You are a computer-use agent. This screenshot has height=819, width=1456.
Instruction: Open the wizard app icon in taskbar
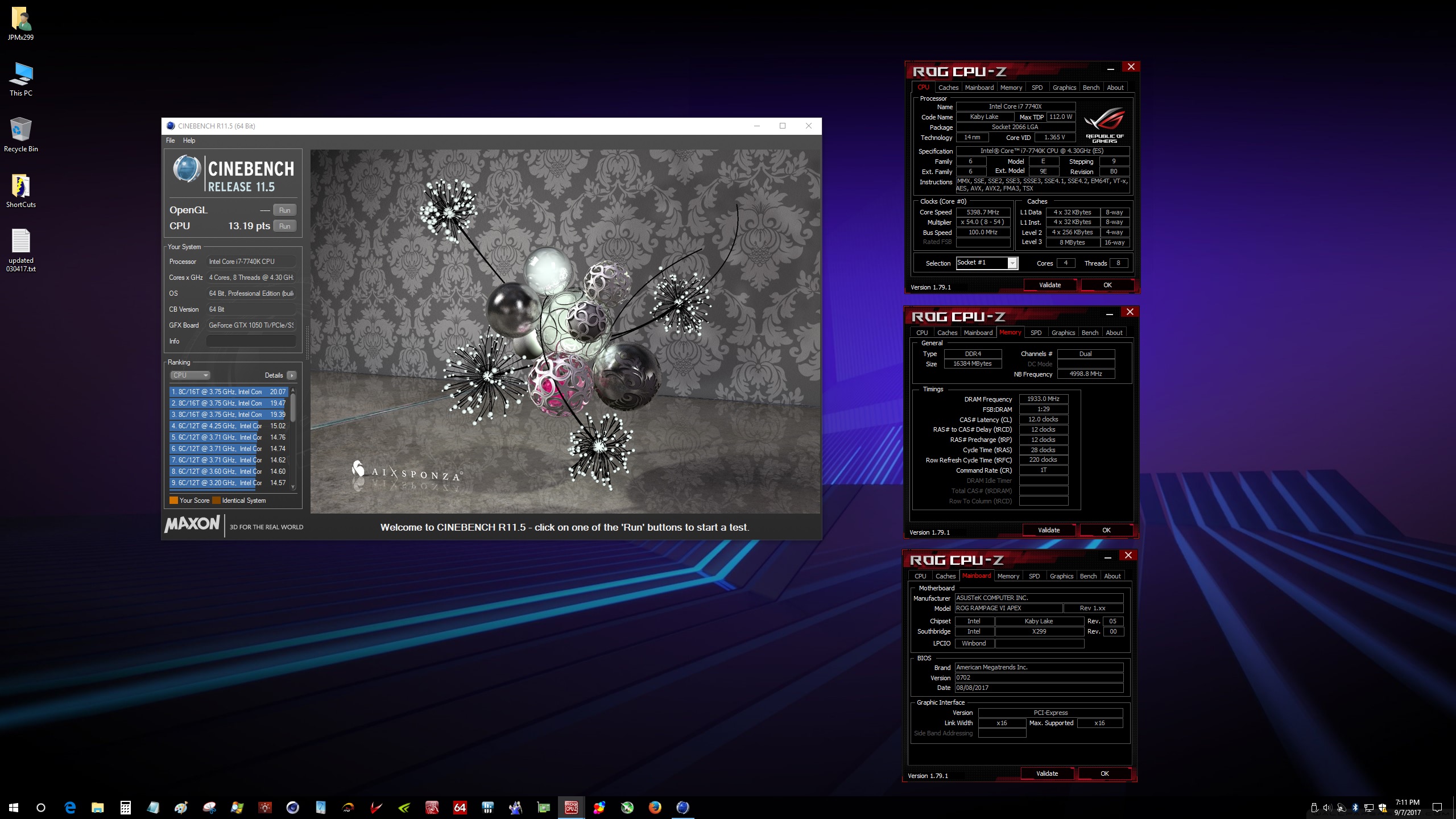[516, 808]
